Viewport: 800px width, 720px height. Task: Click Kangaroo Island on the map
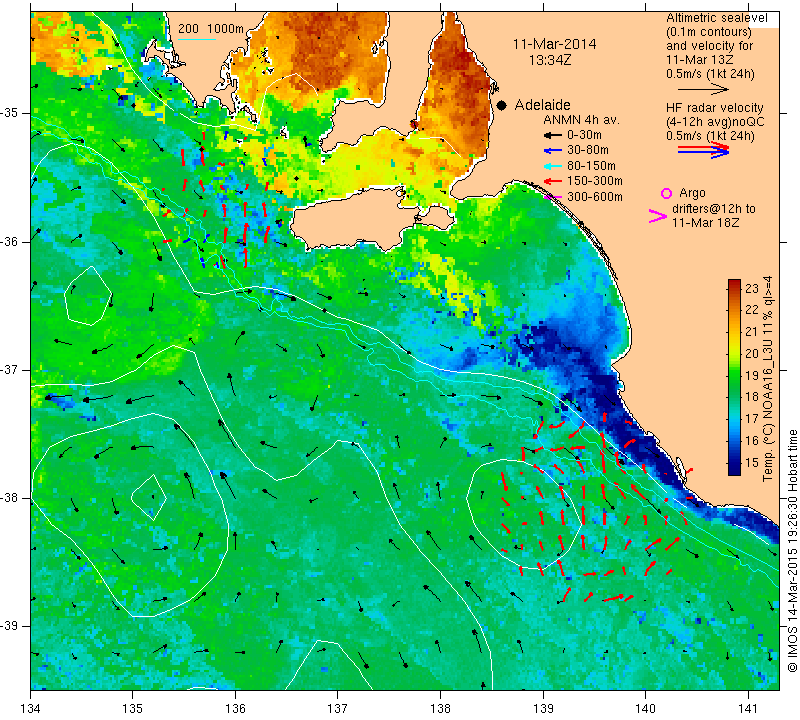(x=357, y=217)
